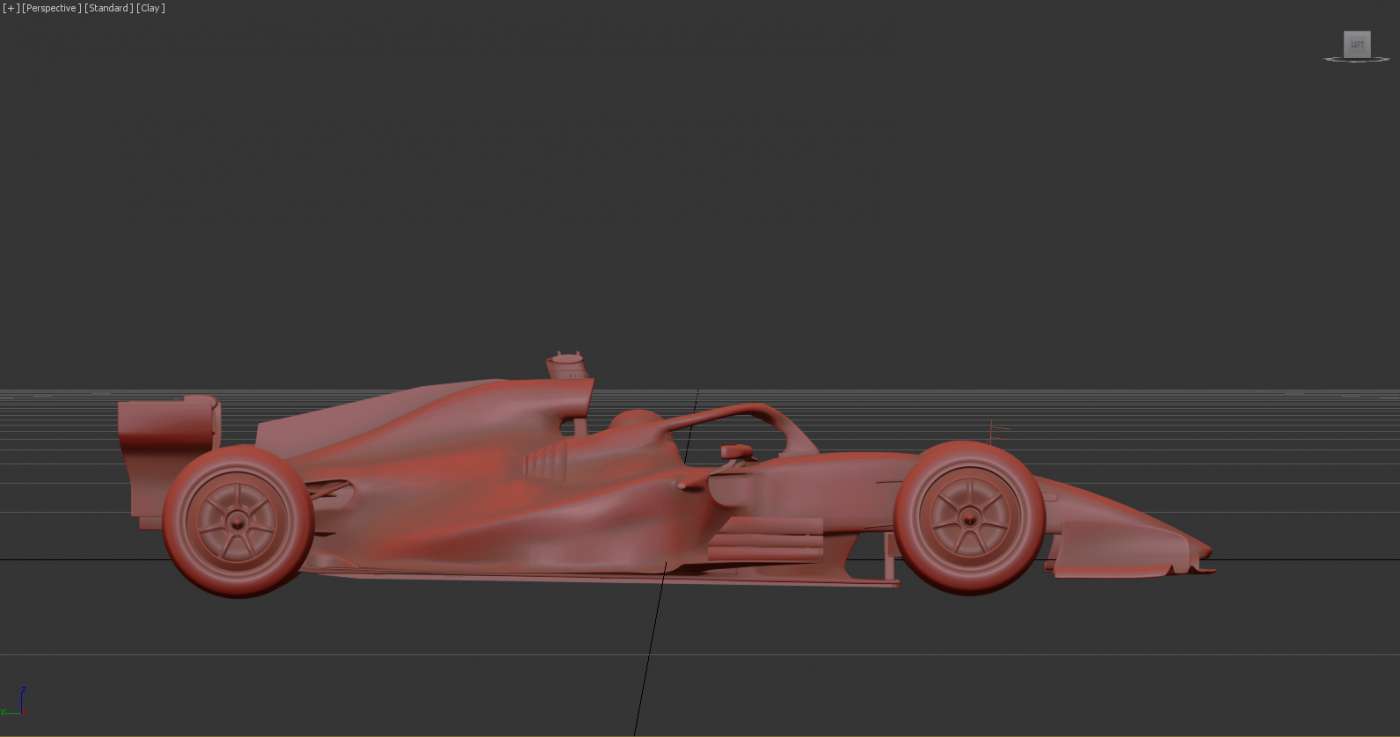1400x737 pixels.
Task: Open the Perspective point-of-view menu
Action: point(52,8)
